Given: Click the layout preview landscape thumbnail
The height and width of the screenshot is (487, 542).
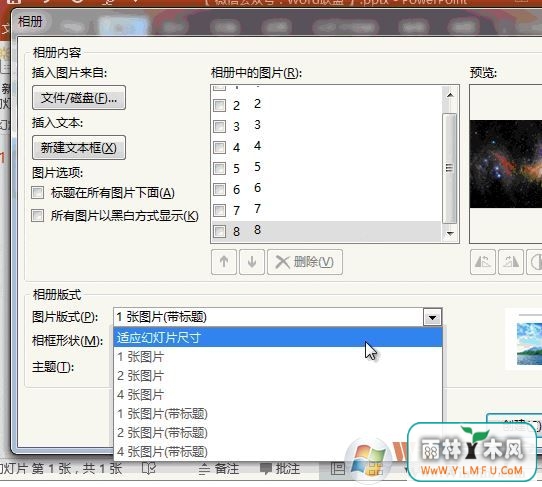Looking at the screenshot, I should pos(529,344).
